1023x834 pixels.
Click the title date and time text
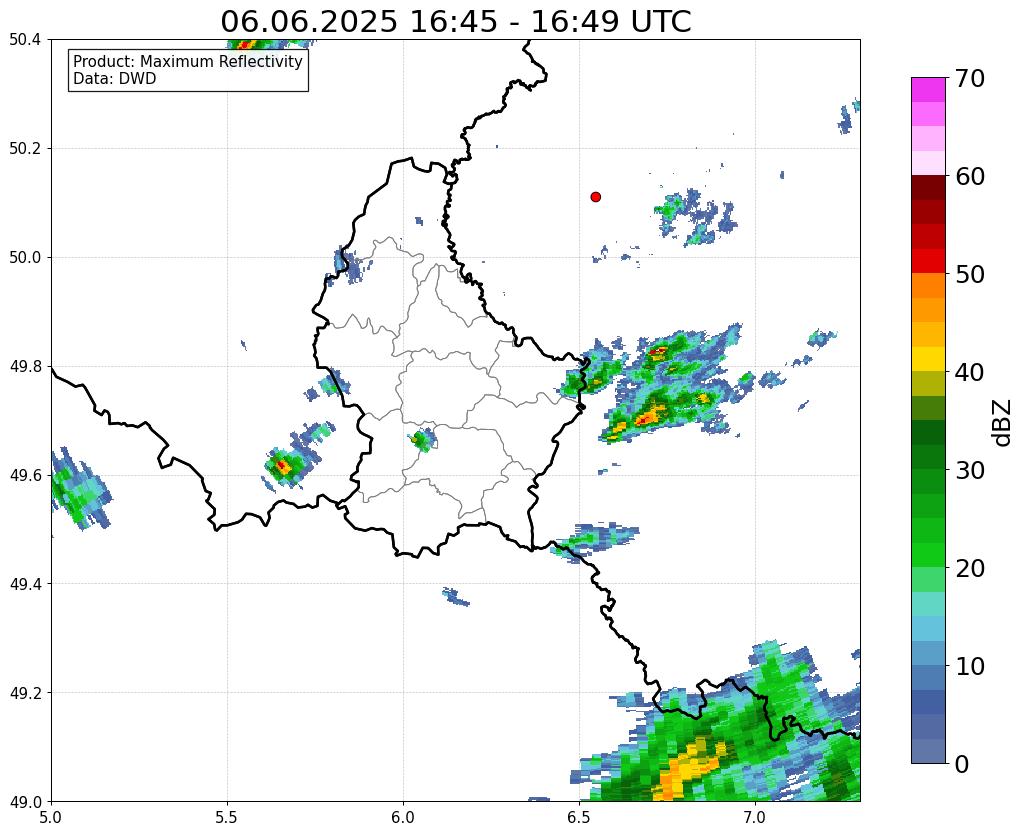pos(455,21)
